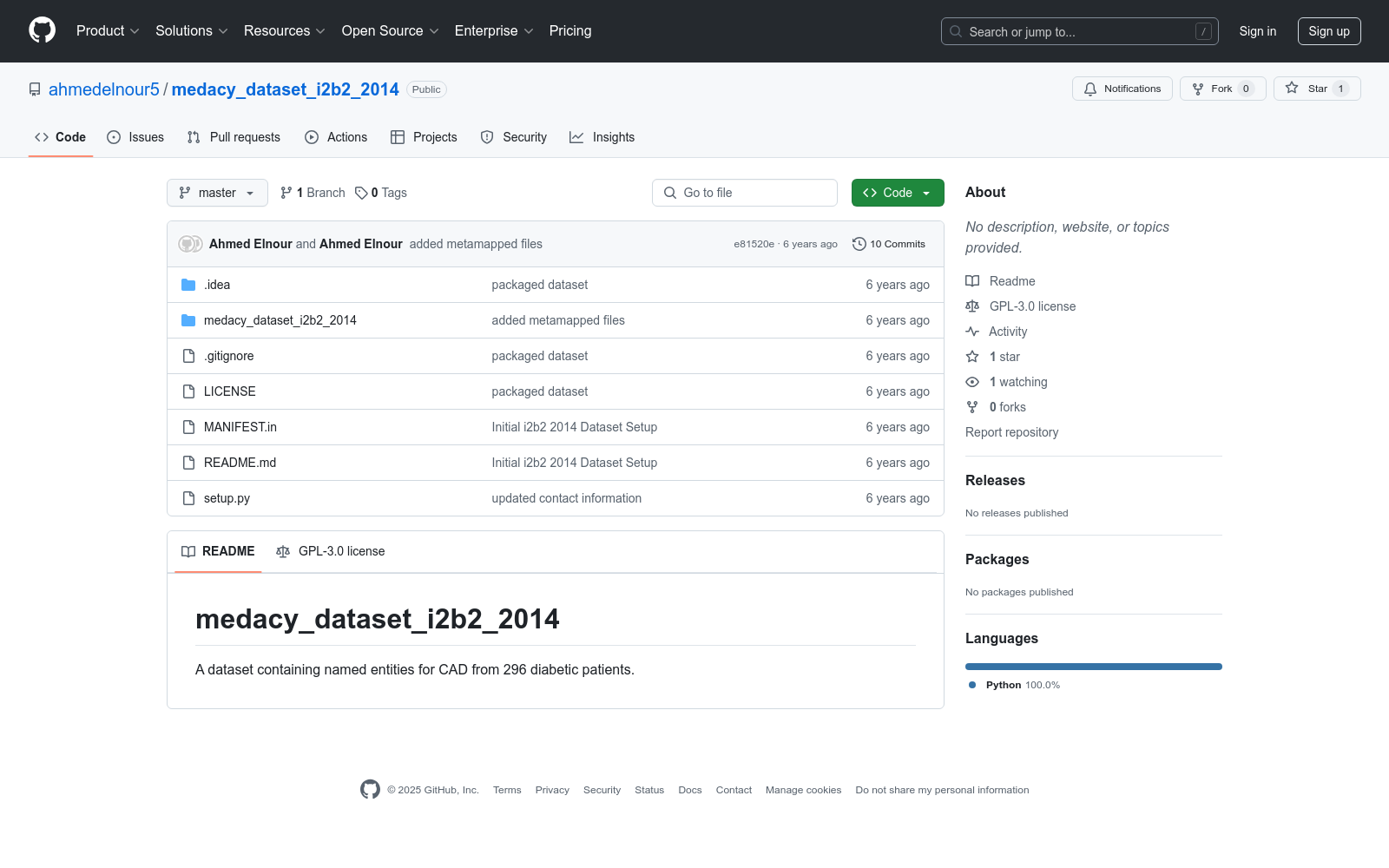Click the GitHub logo in the footer

370,789
